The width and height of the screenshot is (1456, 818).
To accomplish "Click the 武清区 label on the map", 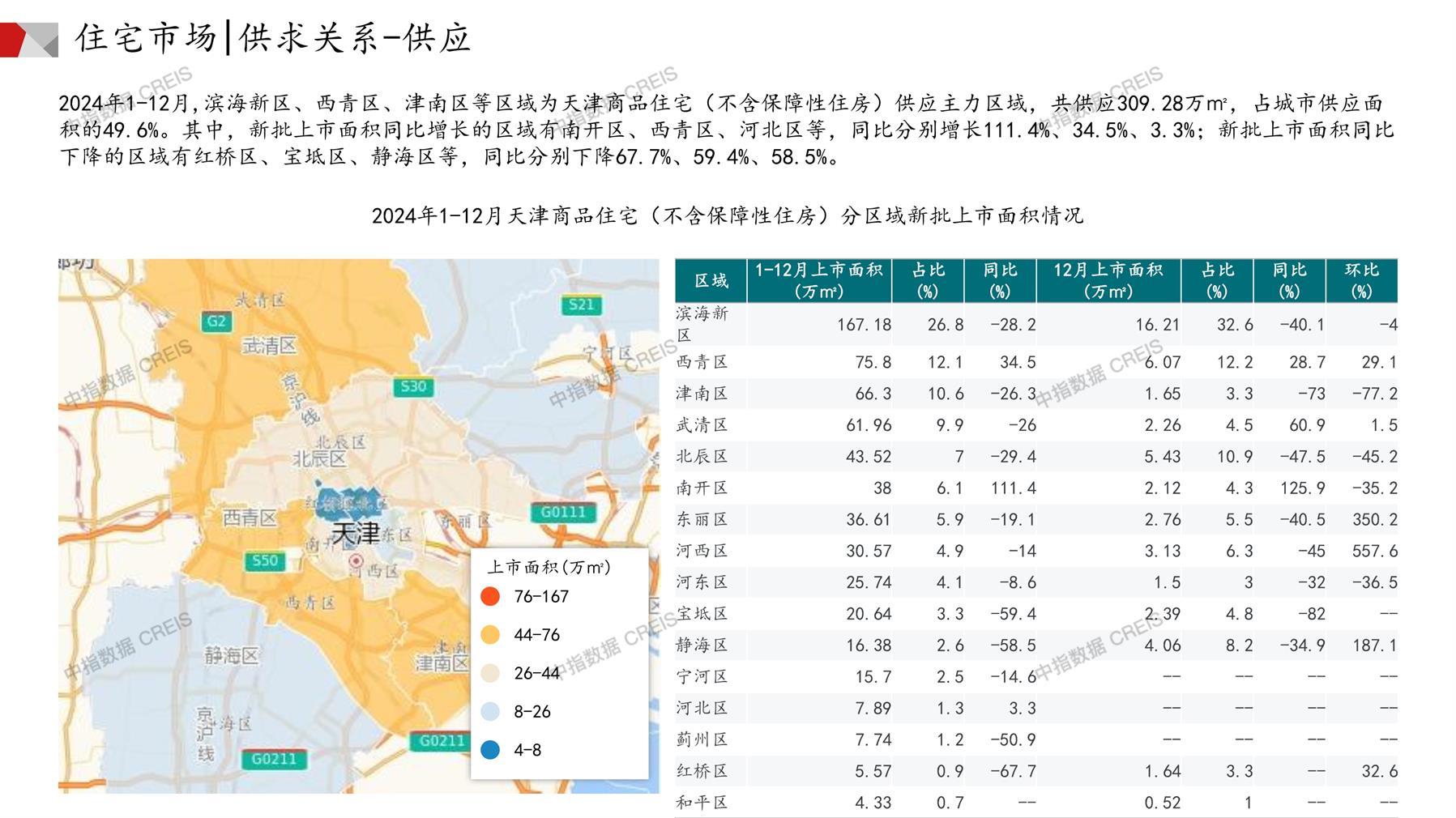I will click(x=269, y=346).
